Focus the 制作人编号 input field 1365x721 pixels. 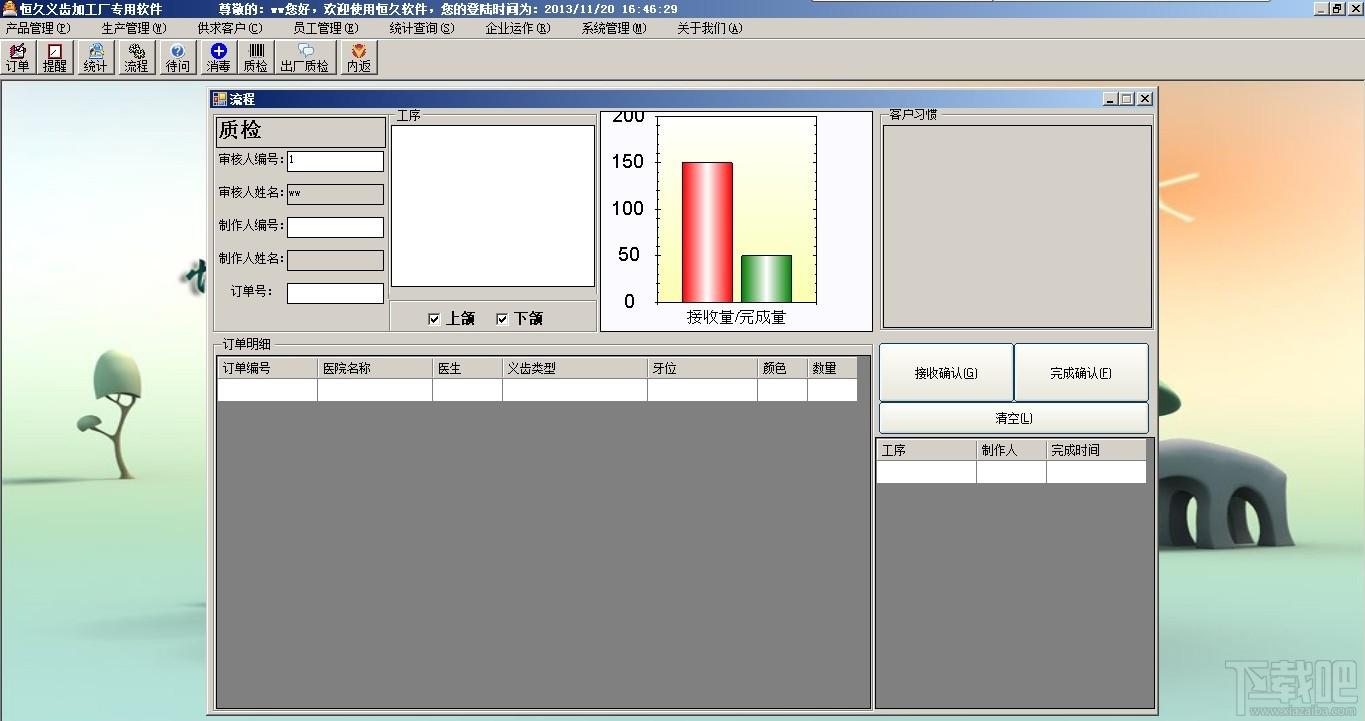click(x=335, y=227)
